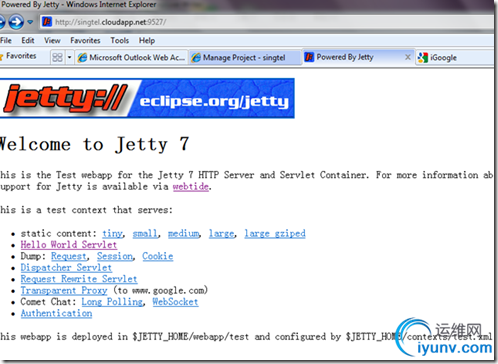Screen dimensions: 498x364
Task: Open the Favorites menu
Action: [85, 40]
